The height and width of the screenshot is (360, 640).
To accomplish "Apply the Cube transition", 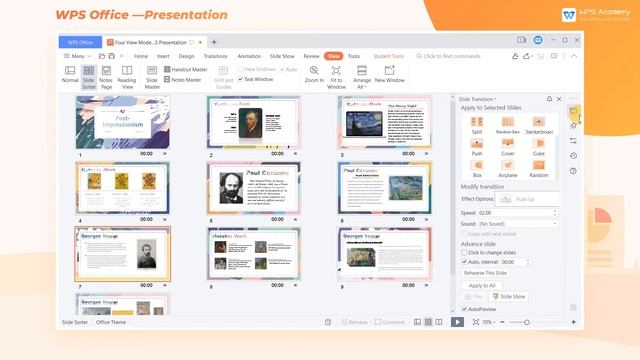I will pyautogui.click(x=539, y=147).
